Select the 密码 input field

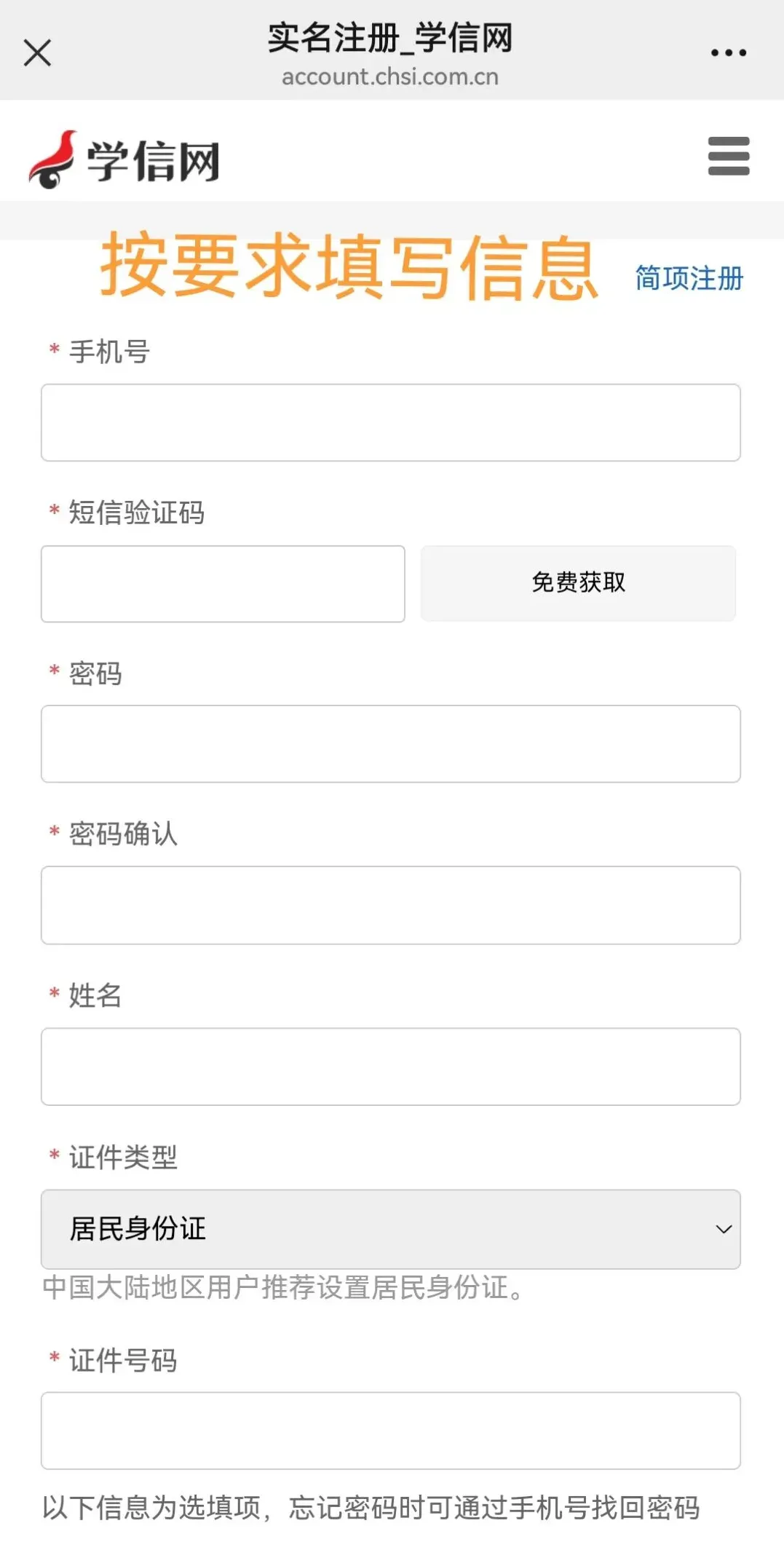pos(390,744)
